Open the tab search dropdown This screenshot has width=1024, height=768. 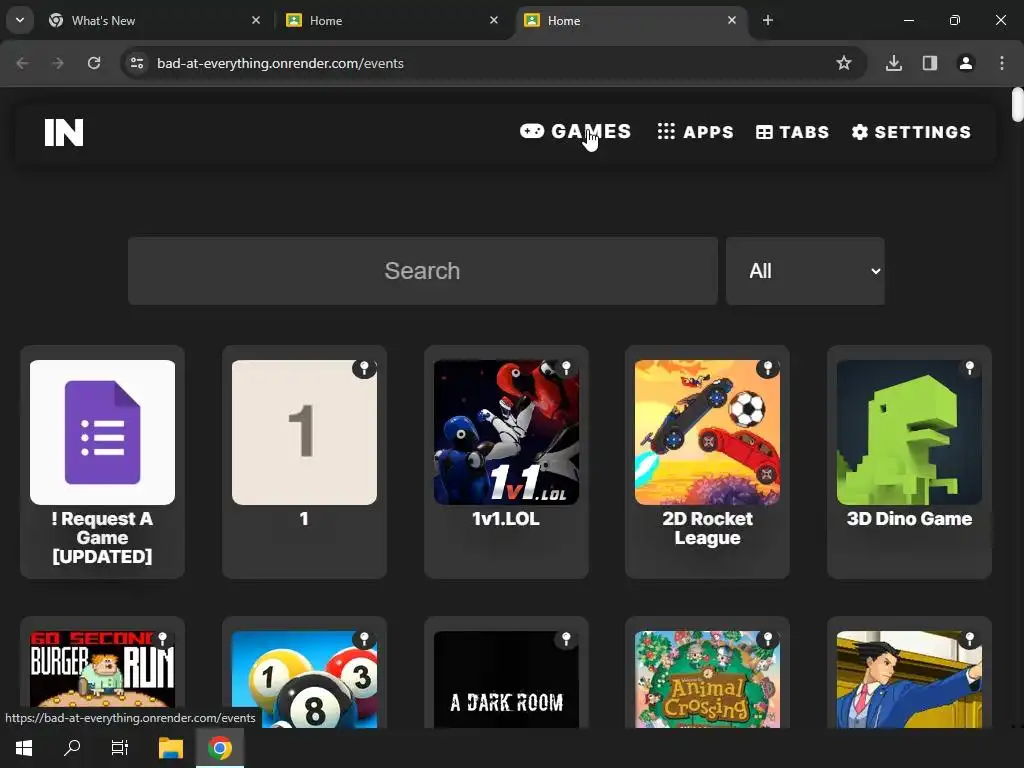pyautogui.click(x=20, y=20)
